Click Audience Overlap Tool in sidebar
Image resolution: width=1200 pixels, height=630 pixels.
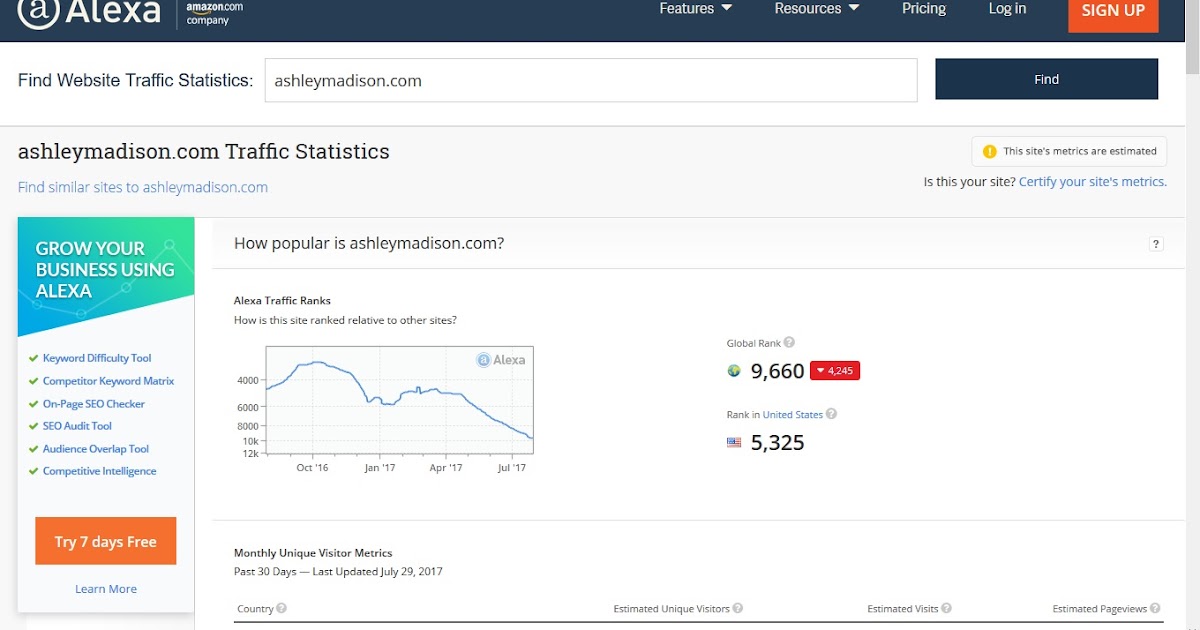click(96, 449)
